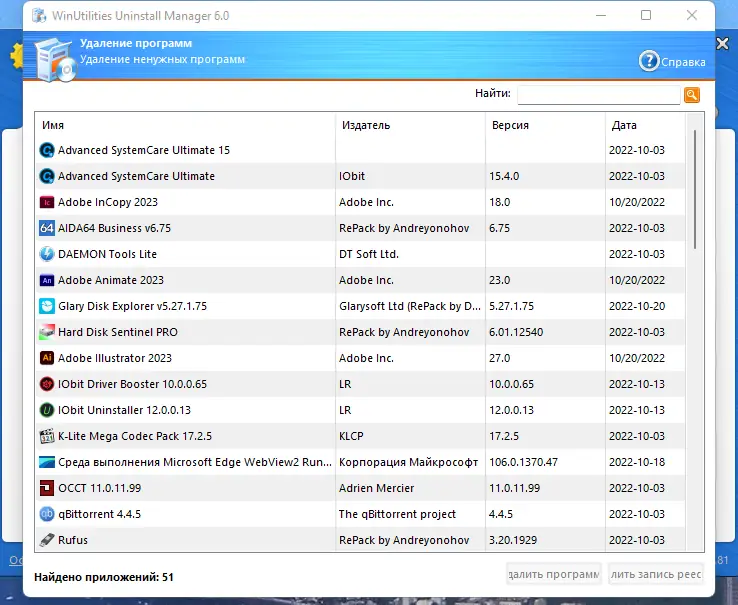Select Rufus entry name

coord(73,540)
